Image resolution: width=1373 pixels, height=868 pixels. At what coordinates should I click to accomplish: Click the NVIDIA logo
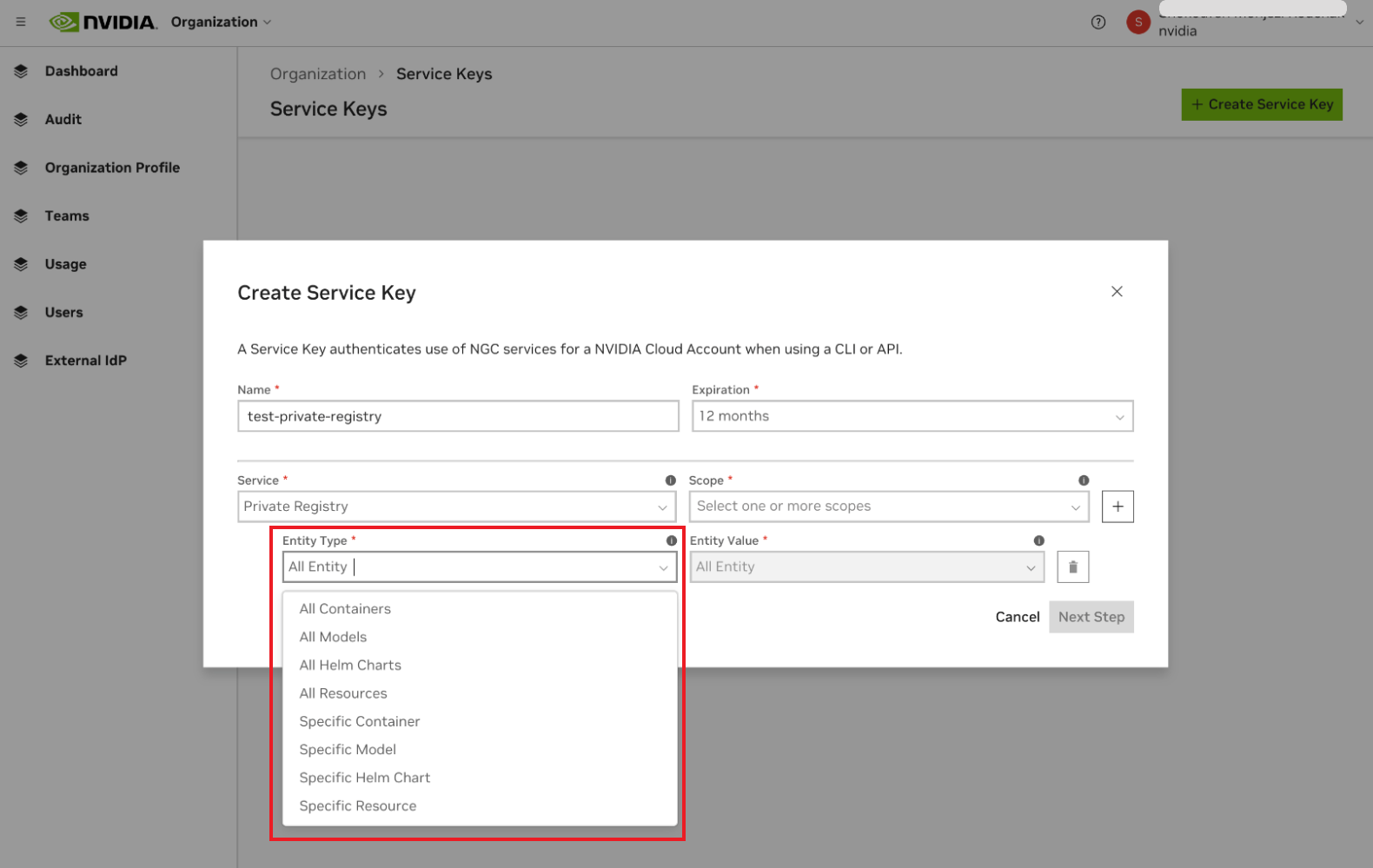tap(103, 22)
